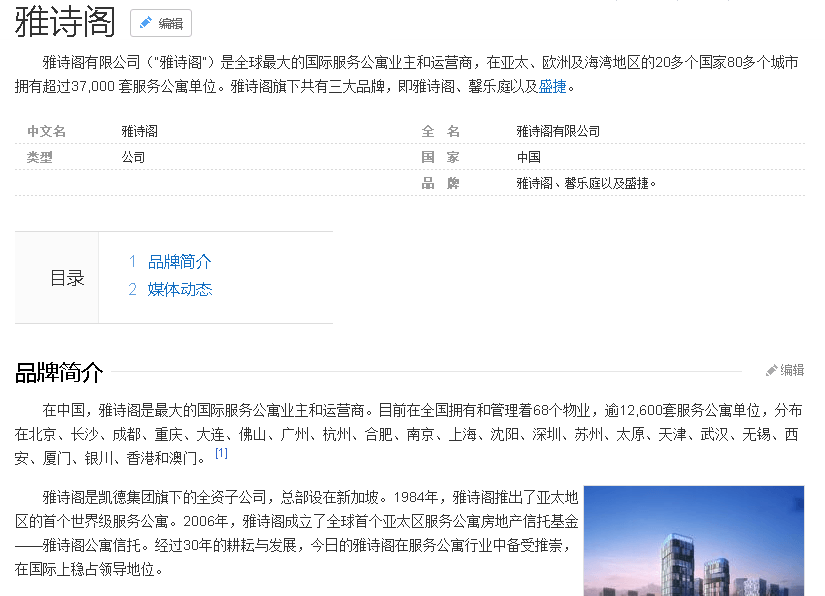The height and width of the screenshot is (596, 825).
Task: Click the 编辑 button beside the 雅诗阁 title
Action: click(161, 23)
